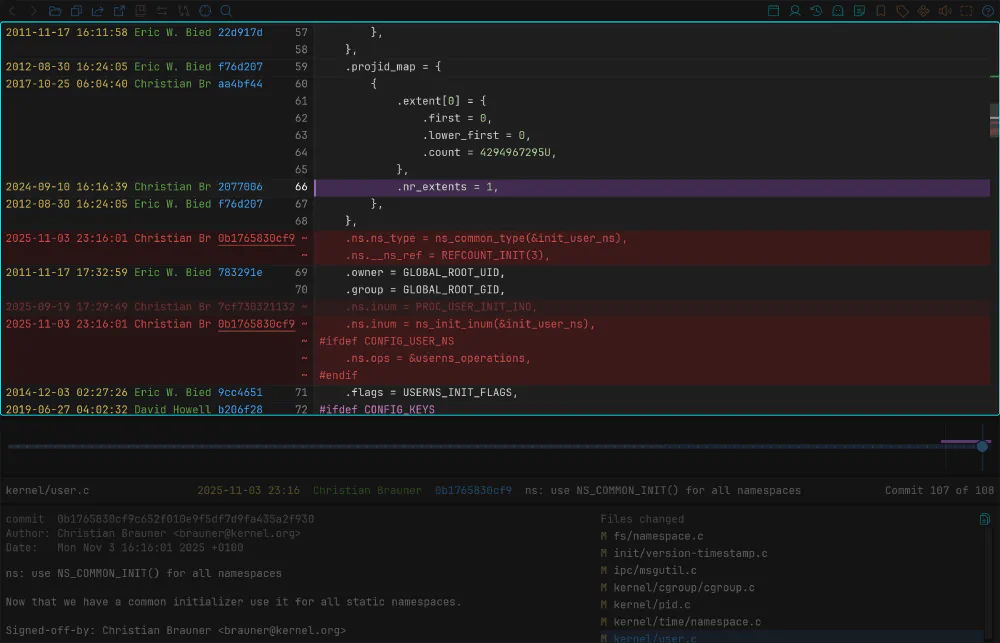
Task: Select kernel/pid.c in Files changed
Action: point(652,605)
